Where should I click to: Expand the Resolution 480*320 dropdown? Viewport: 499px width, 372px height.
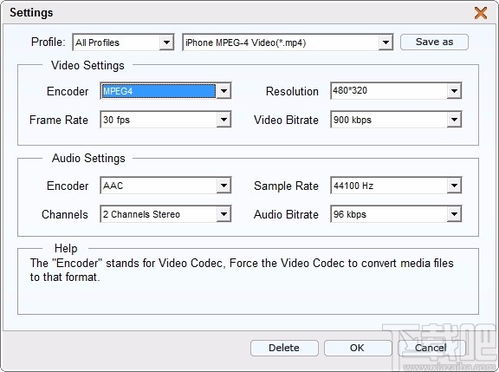point(454,91)
